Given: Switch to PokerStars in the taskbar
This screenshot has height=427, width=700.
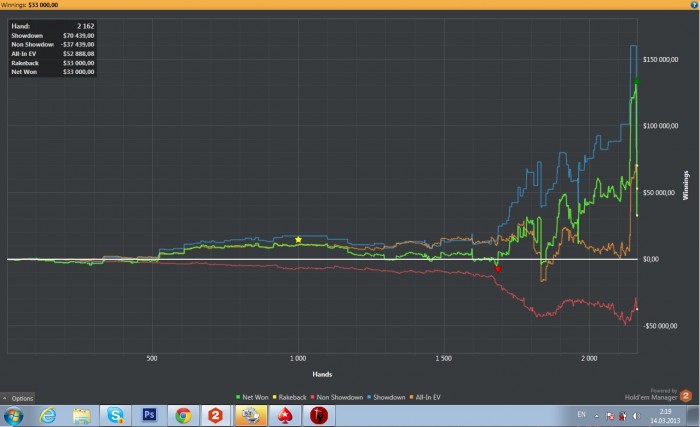Looking at the screenshot, I should pos(285,416).
